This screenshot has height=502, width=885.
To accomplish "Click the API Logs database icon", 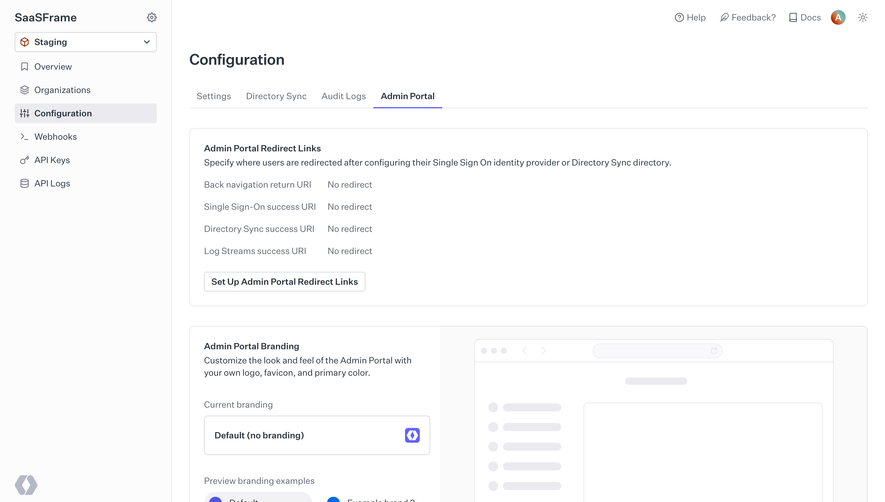I will [24, 184].
